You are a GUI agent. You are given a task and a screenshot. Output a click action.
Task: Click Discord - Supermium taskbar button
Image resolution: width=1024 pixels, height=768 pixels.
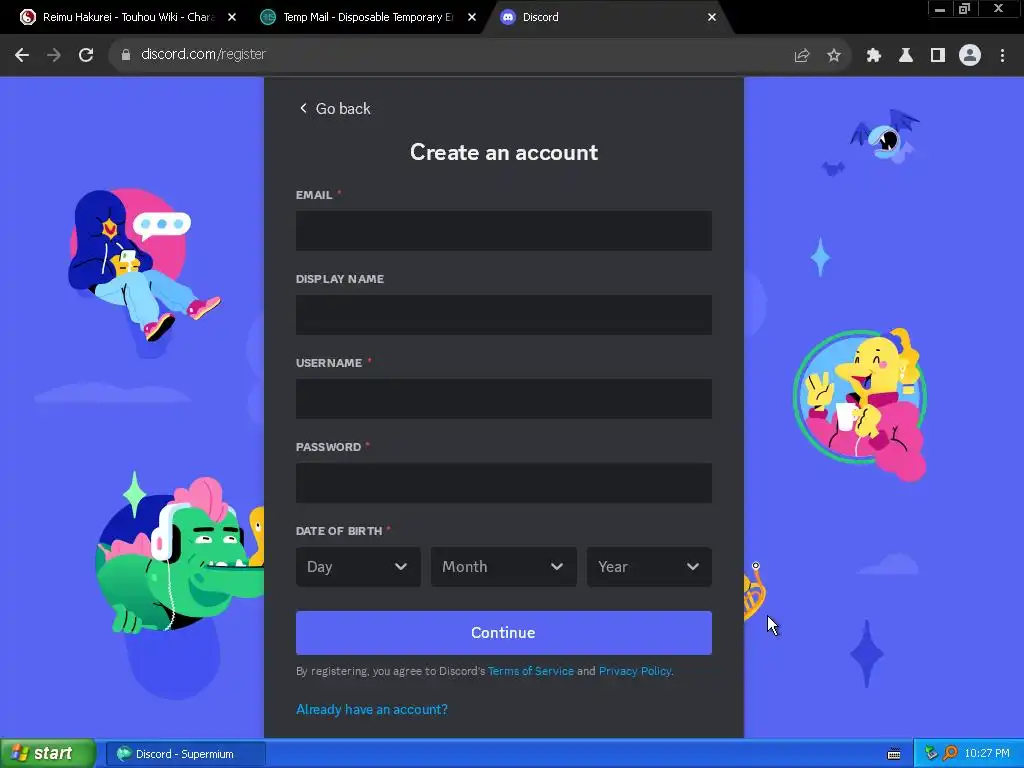185,754
